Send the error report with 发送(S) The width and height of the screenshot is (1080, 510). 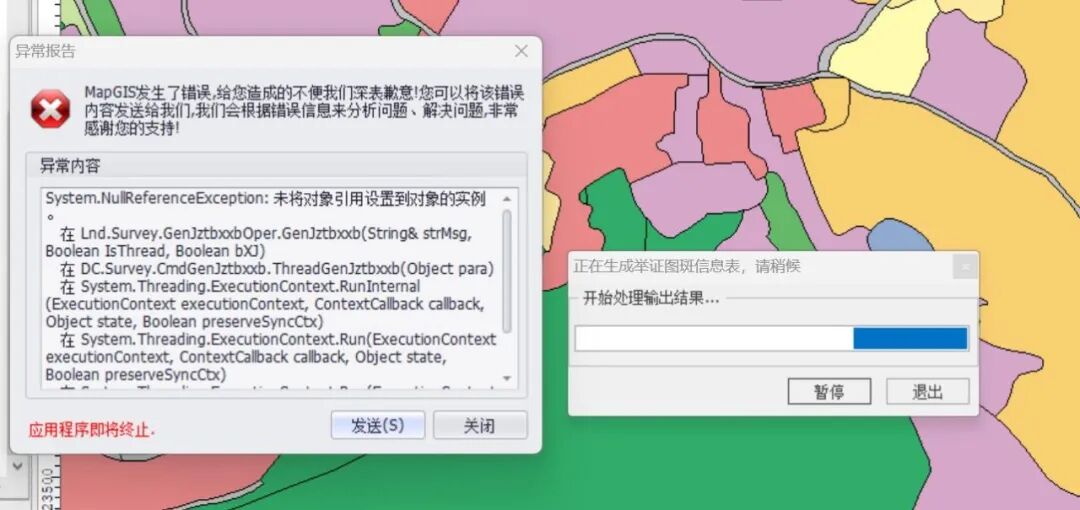coord(377,425)
